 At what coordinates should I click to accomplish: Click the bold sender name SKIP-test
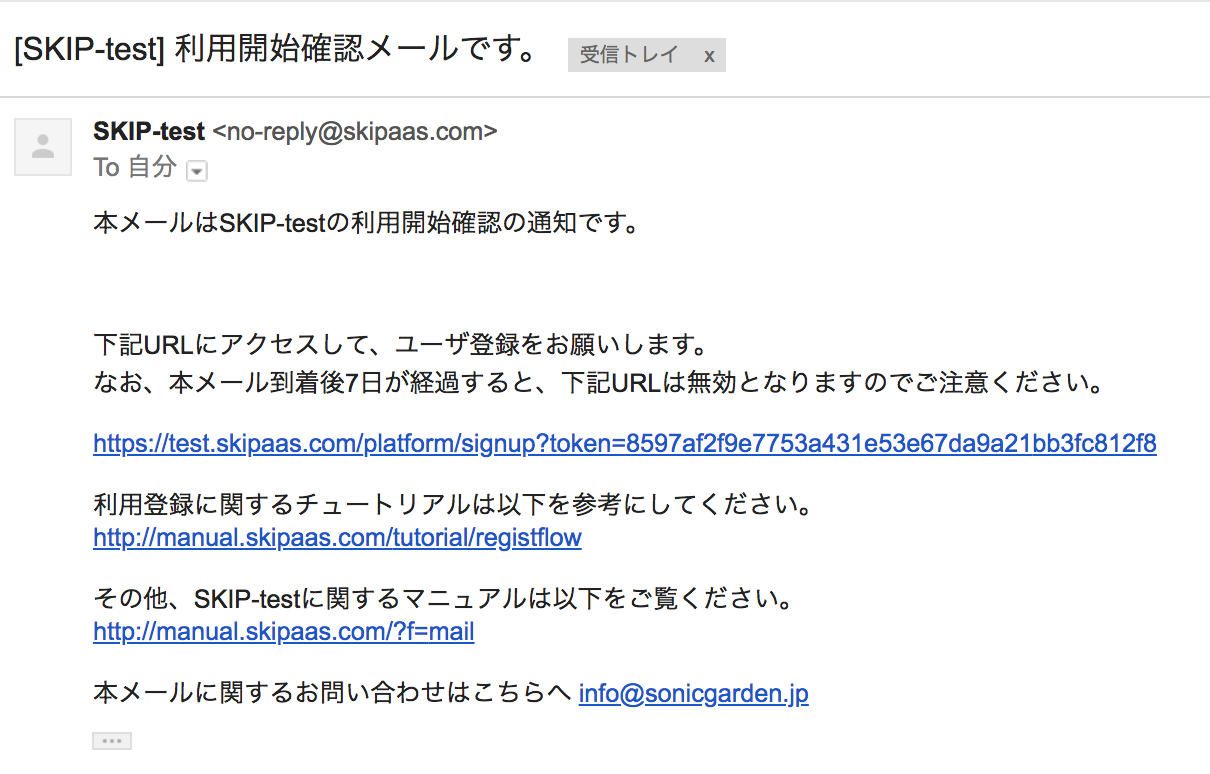tap(149, 131)
